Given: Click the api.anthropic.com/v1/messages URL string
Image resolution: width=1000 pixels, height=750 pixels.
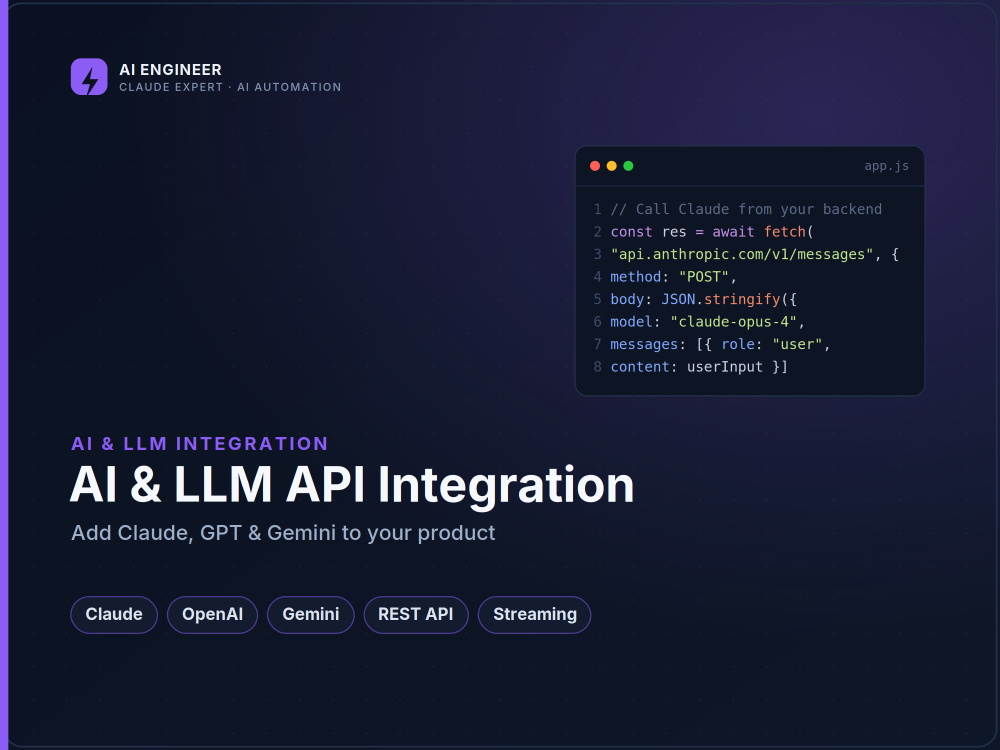Looking at the screenshot, I should pyautogui.click(x=742, y=254).
